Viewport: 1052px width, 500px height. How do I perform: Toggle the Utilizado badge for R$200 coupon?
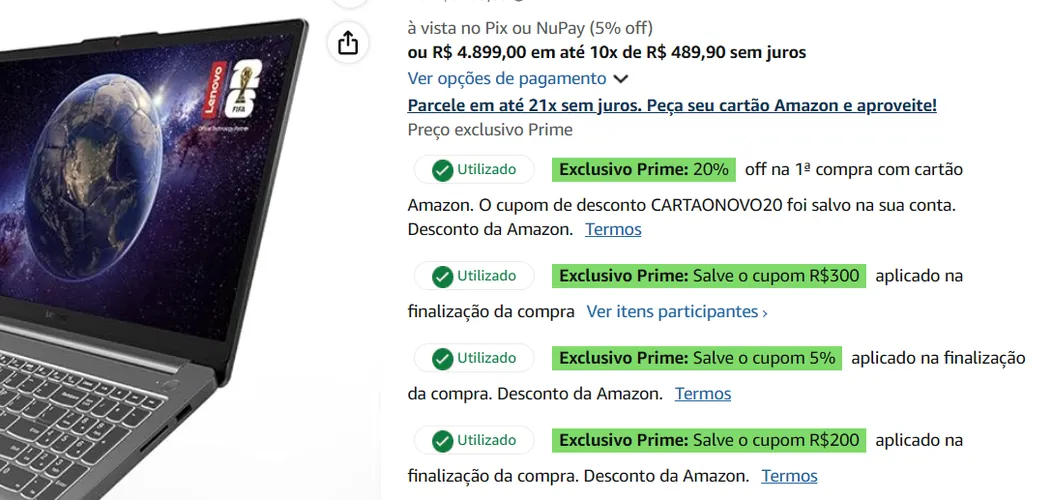click(x=474, y=440)
